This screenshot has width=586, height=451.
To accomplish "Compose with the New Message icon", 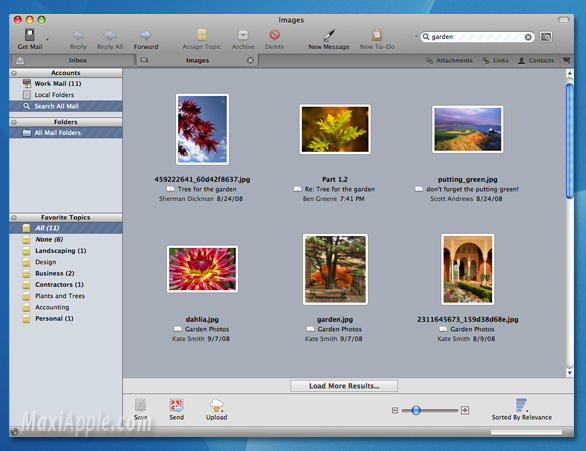I will click(x=329, y=35).
